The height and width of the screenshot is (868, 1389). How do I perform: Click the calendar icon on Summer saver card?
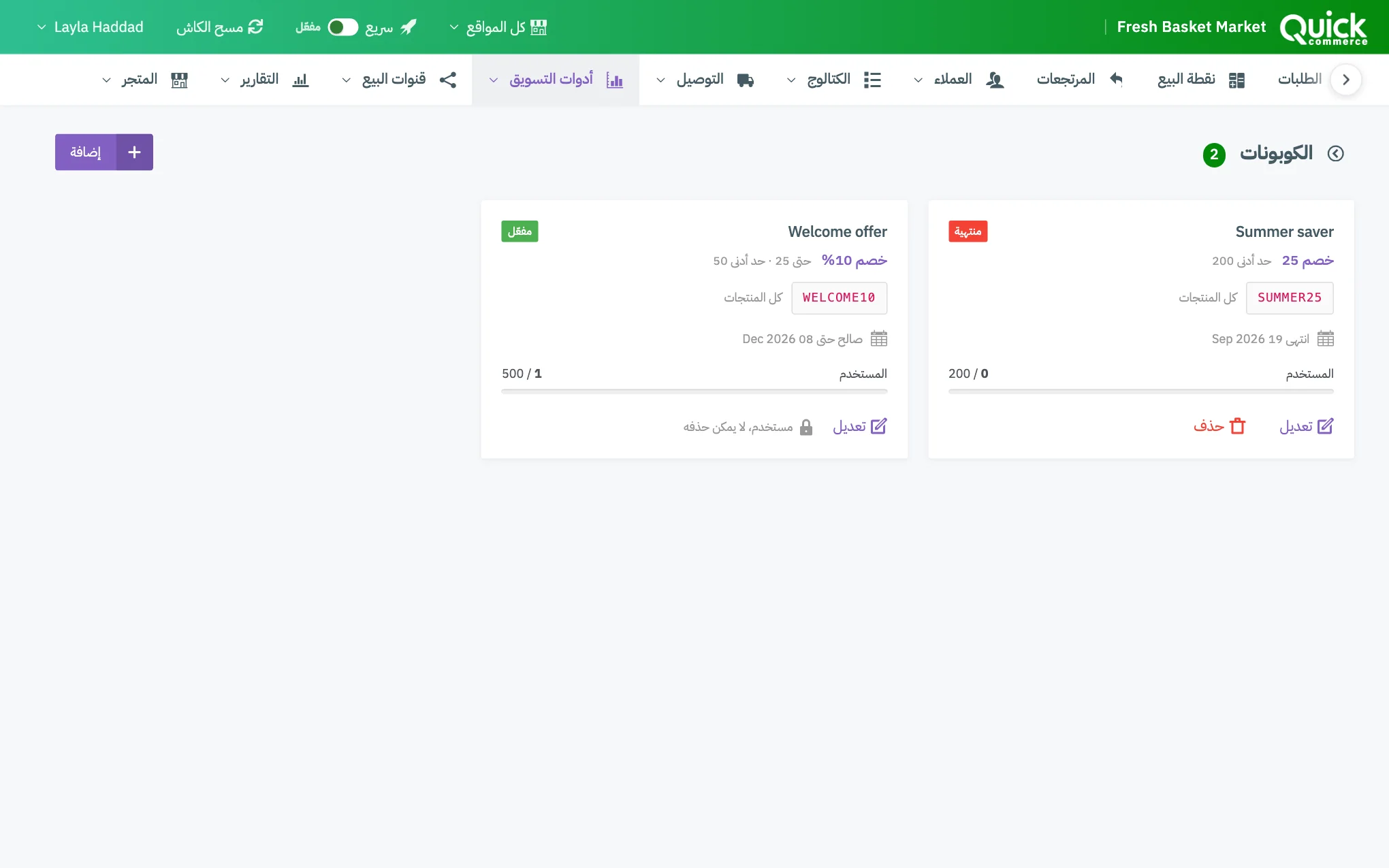[x=1326, y=338]
